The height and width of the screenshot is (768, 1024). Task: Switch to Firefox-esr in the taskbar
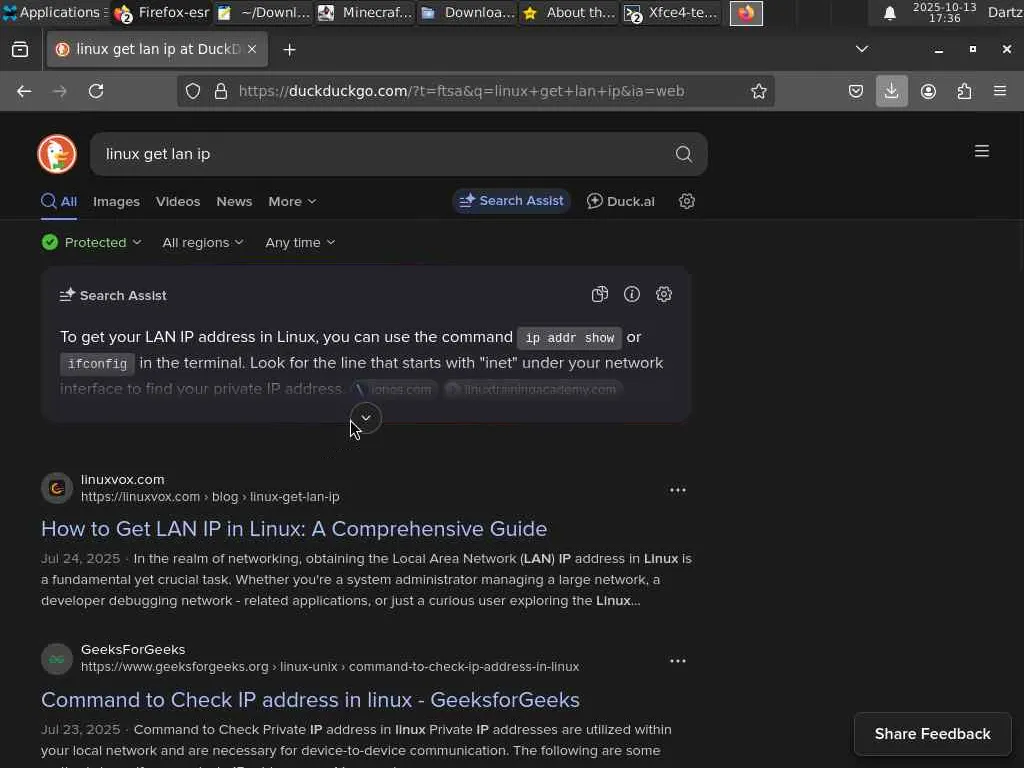[161, 12]
